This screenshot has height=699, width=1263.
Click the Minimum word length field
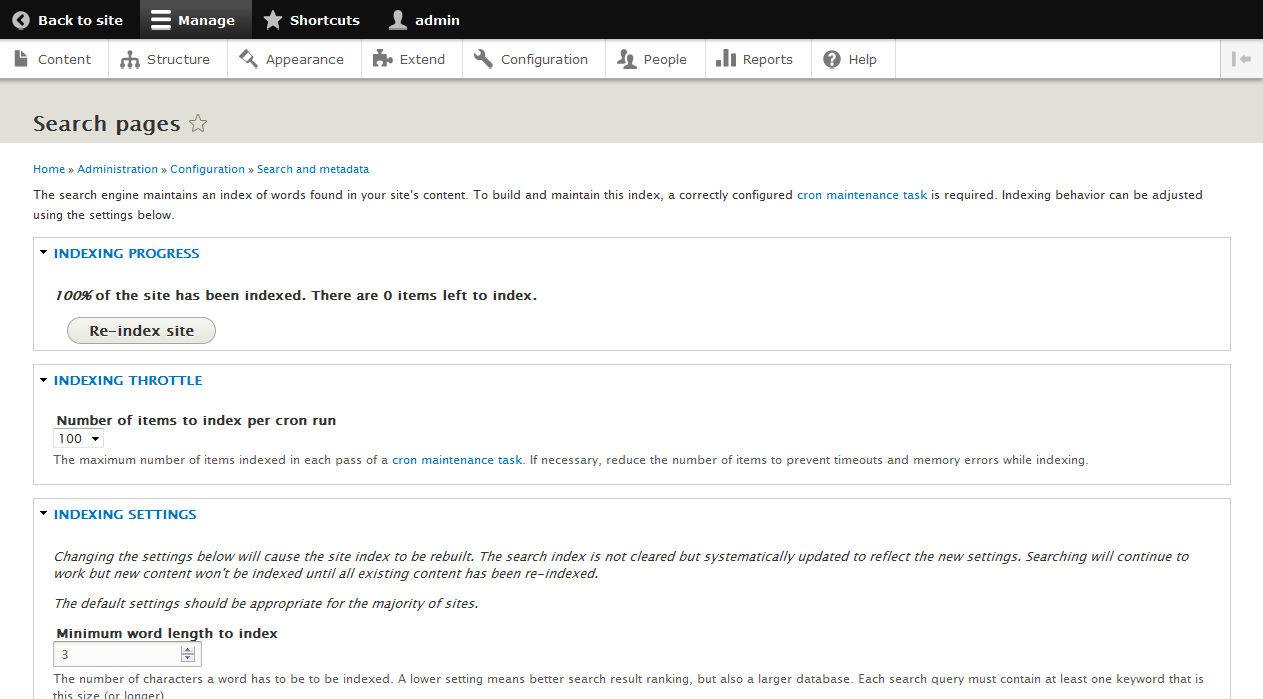tap(117, 654)
